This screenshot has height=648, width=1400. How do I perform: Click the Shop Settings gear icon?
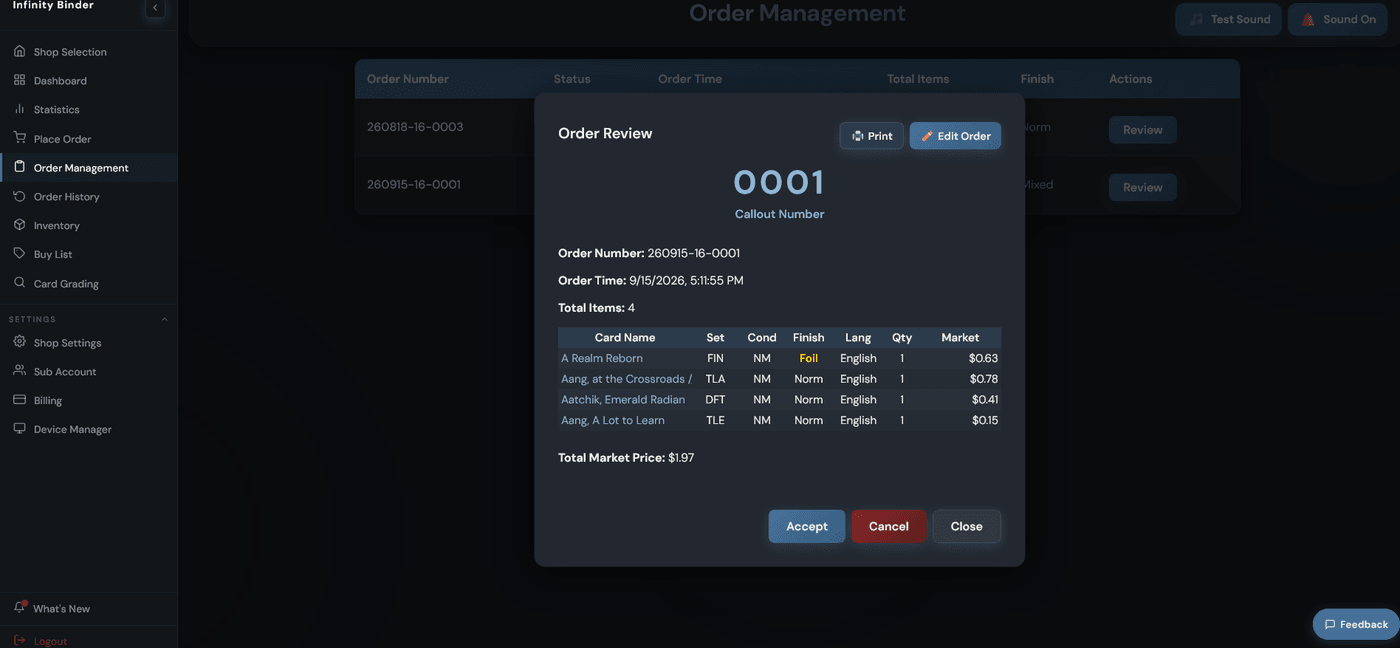pos(19,342)
